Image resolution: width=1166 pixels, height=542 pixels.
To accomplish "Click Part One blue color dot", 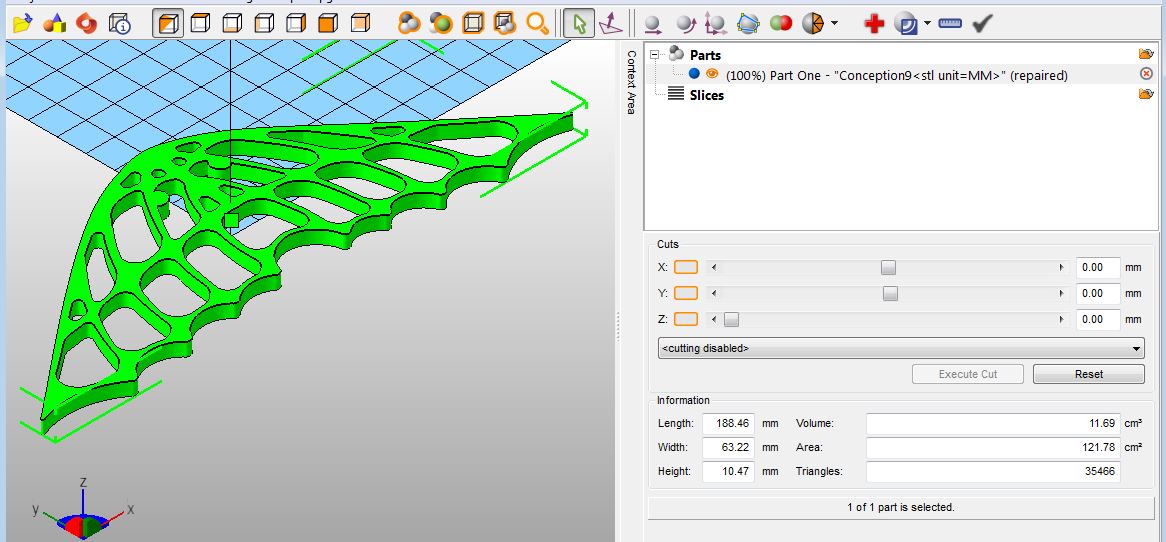I will [695, 74].
